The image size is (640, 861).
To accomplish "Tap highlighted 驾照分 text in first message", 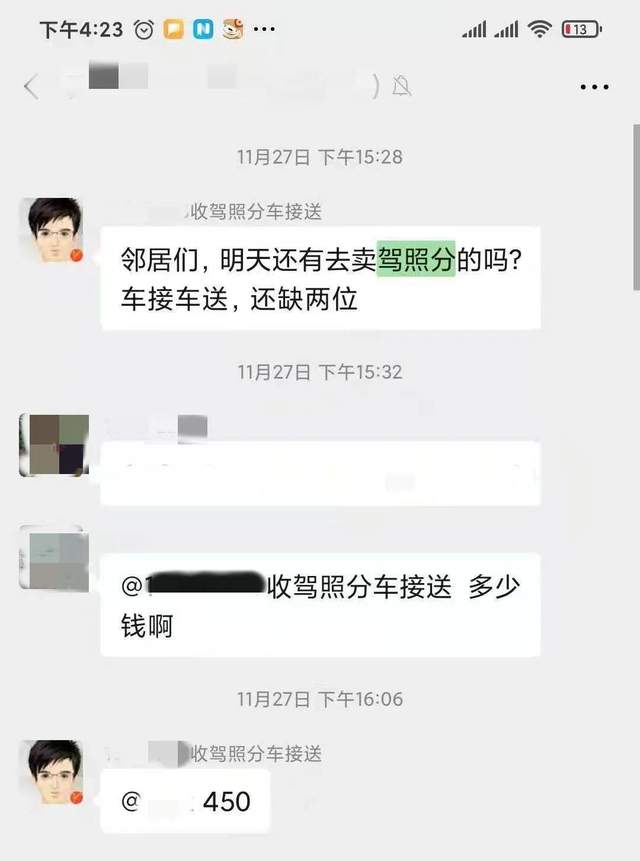I will click(x=416, y=259).
